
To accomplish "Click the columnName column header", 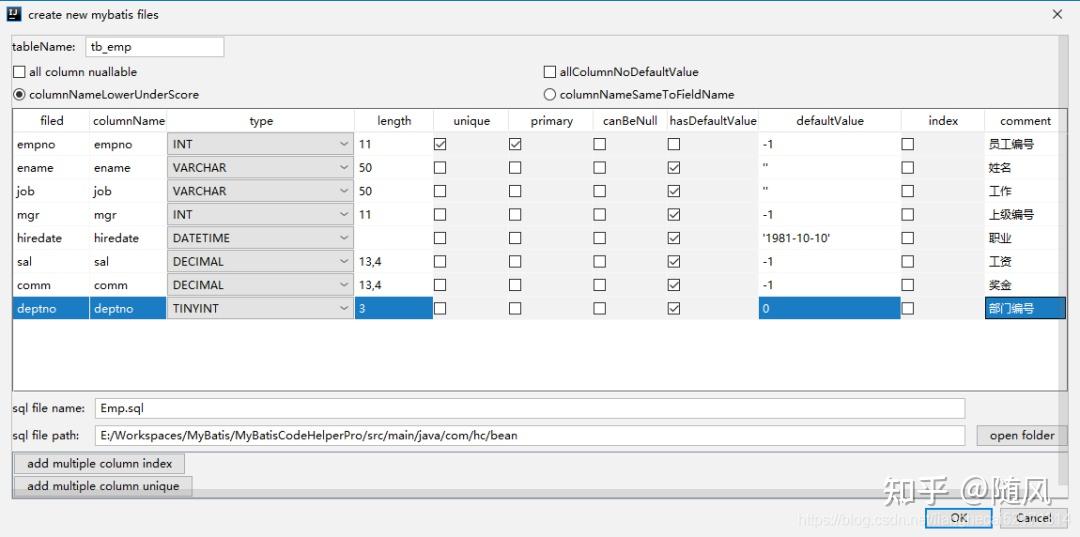I will [x=129, y=120].
